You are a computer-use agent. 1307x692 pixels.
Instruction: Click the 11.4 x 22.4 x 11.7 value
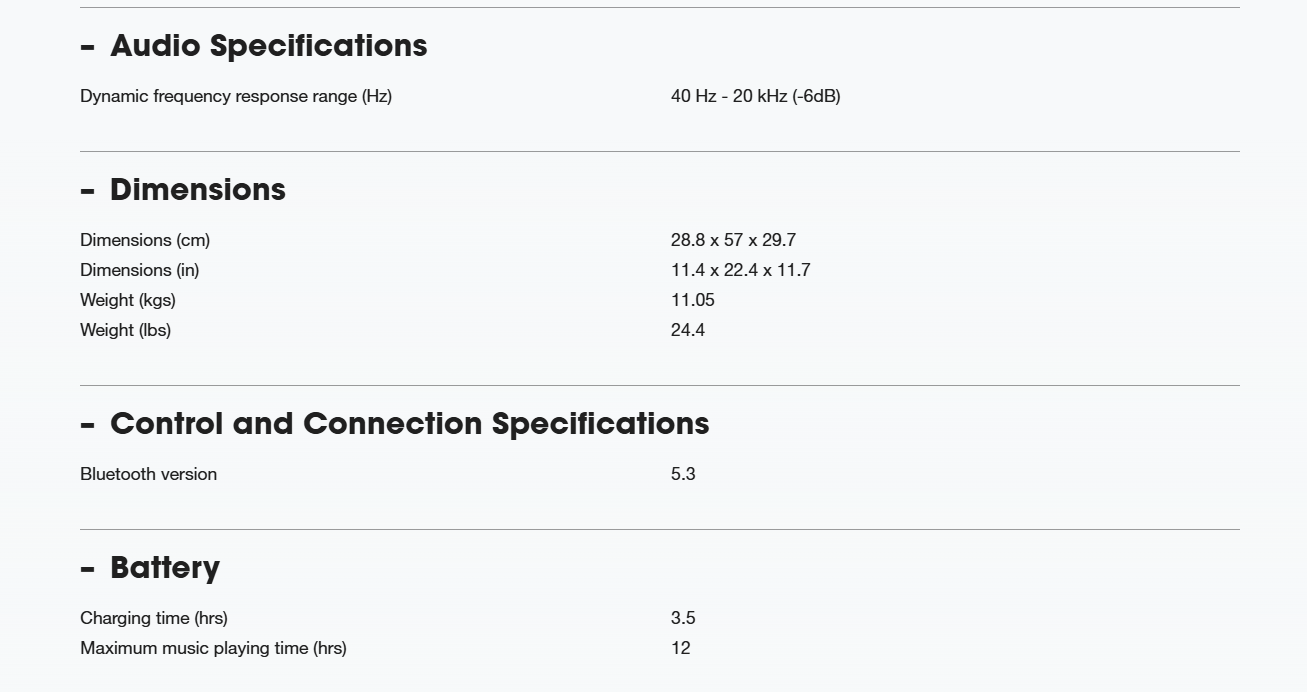coord(741,270)
